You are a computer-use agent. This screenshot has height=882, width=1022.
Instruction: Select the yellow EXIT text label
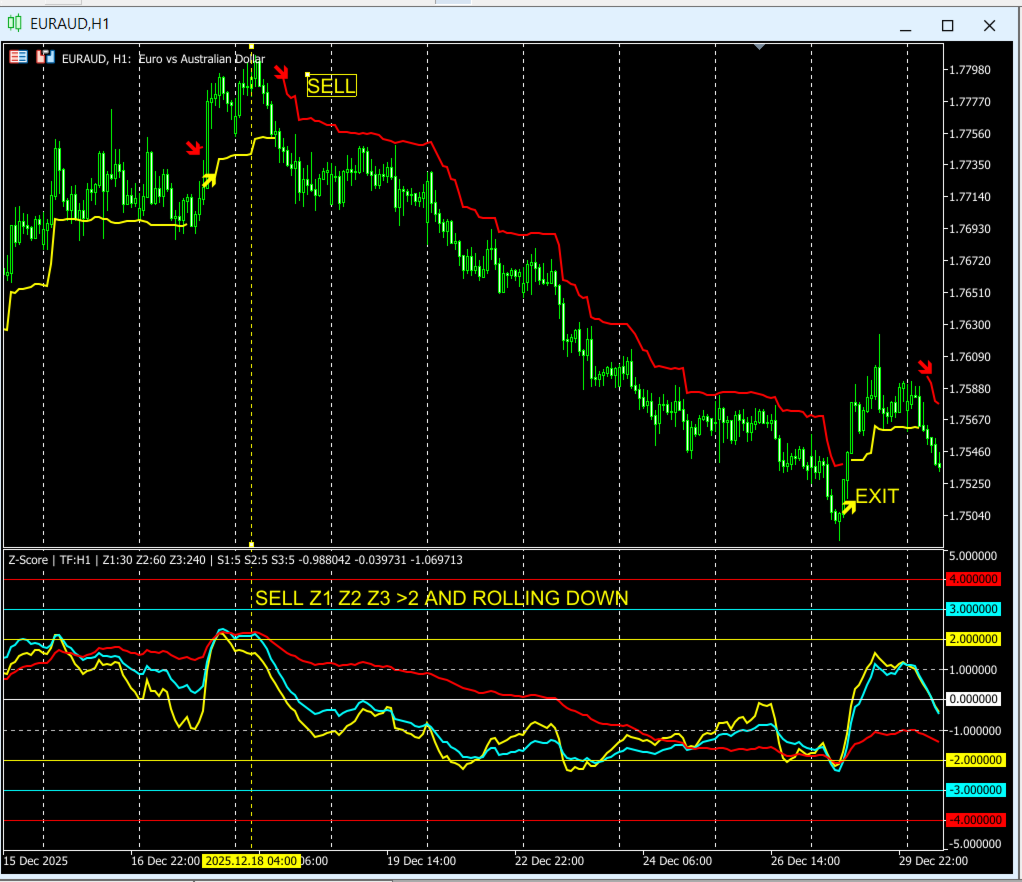click(x=877, y=497)
